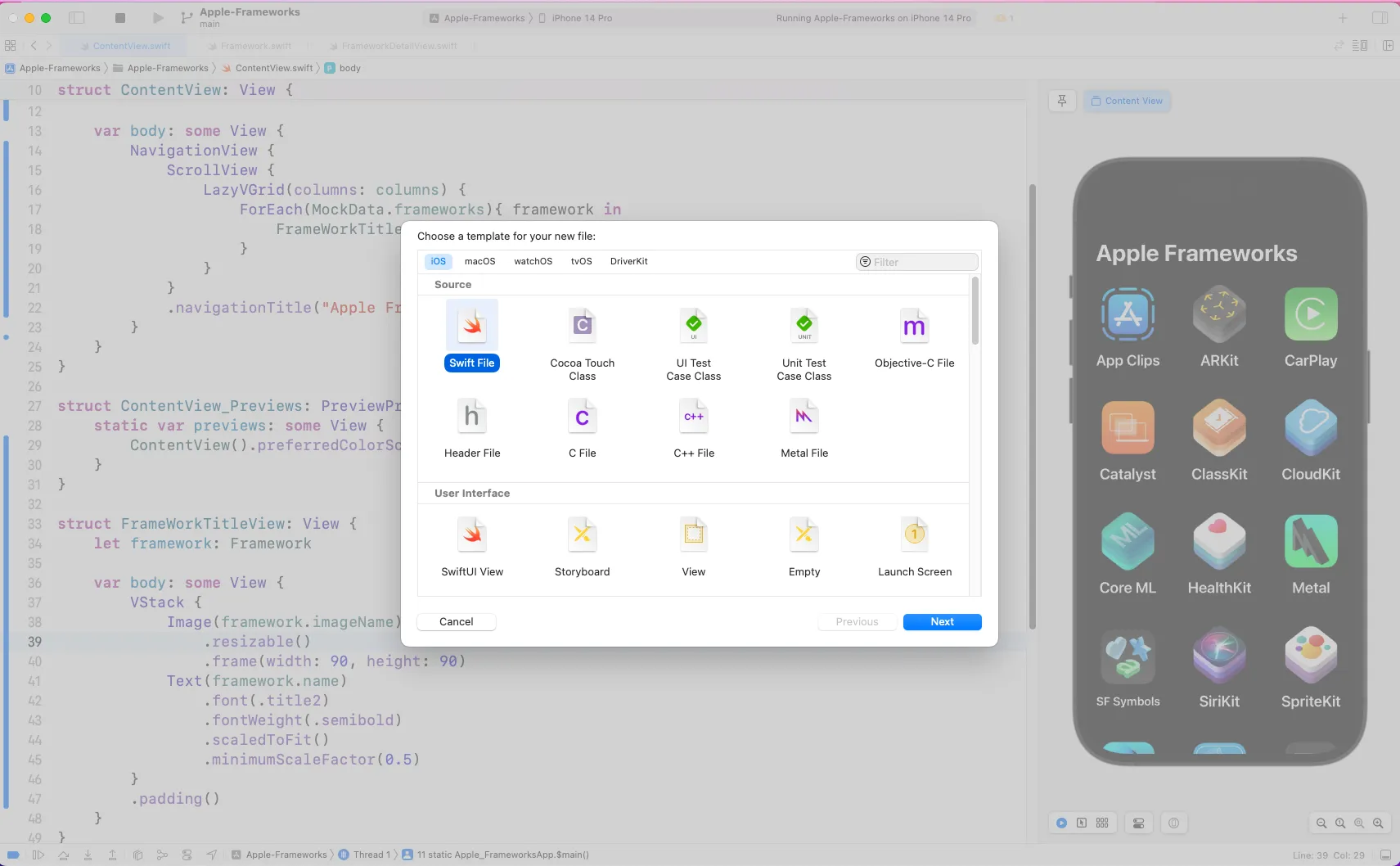This screenshot has height=866, width=1400.
Task: Click Next in the template dialog
Action: pos(942,621)
